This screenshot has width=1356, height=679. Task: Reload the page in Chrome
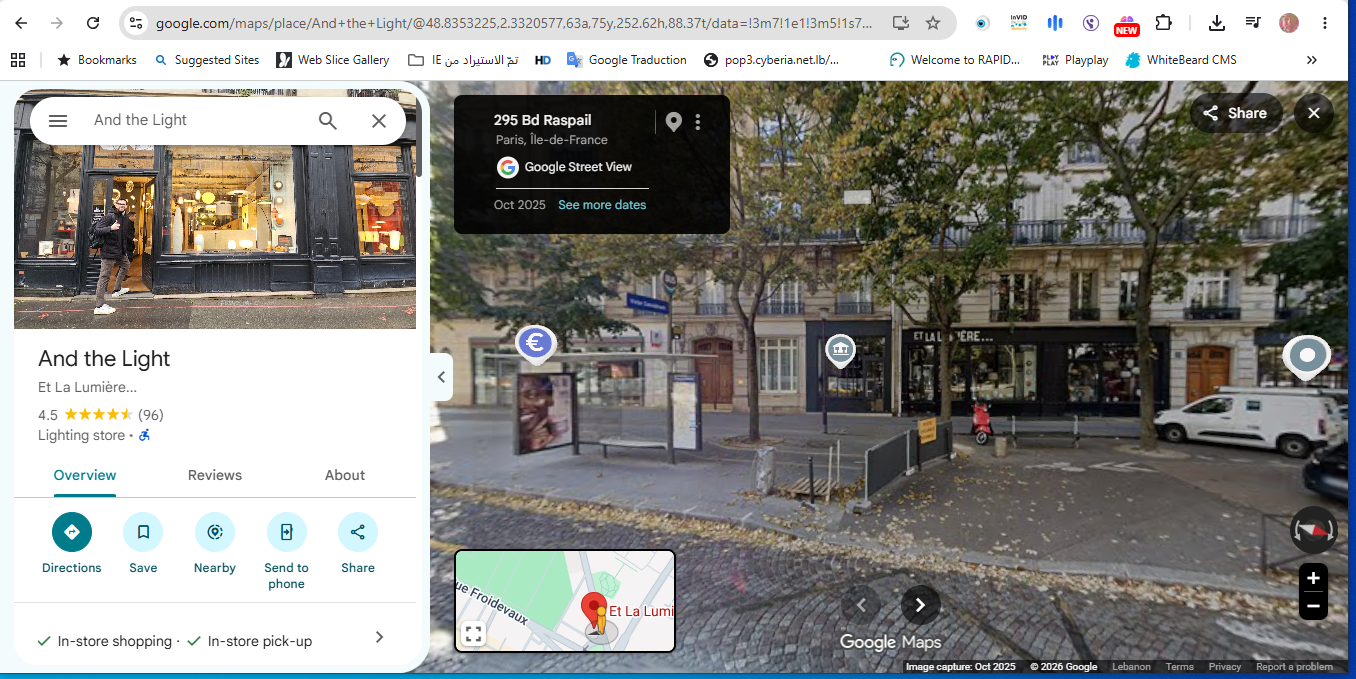tap(93, 23)
